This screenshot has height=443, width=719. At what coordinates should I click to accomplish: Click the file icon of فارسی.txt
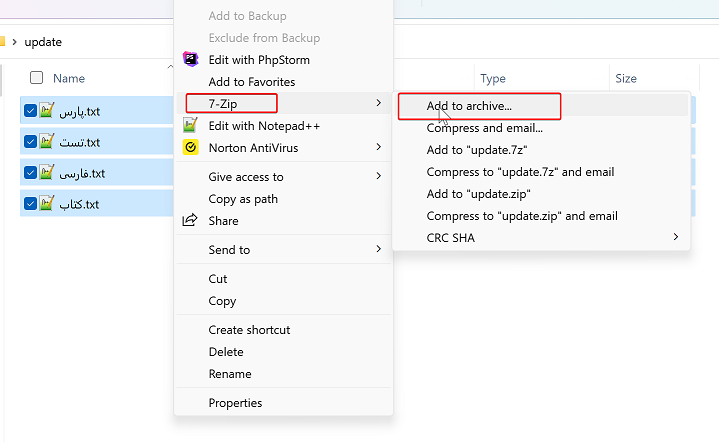46,172
